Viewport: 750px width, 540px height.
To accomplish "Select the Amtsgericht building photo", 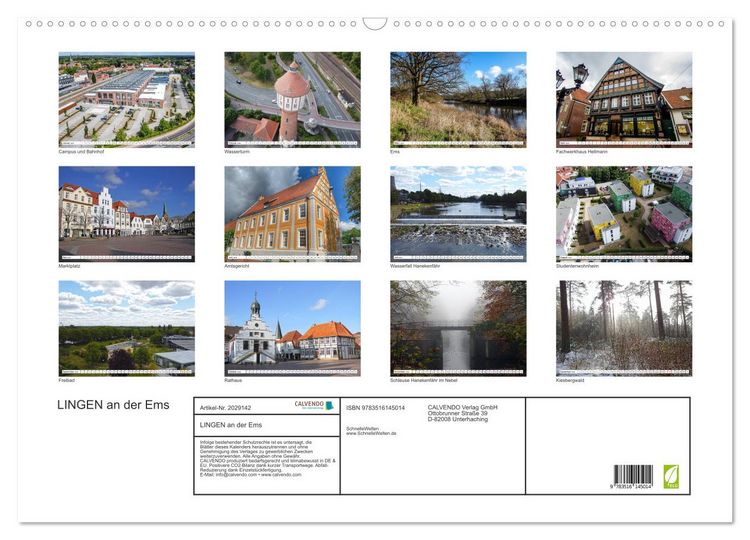I will (x=292, y=214).
